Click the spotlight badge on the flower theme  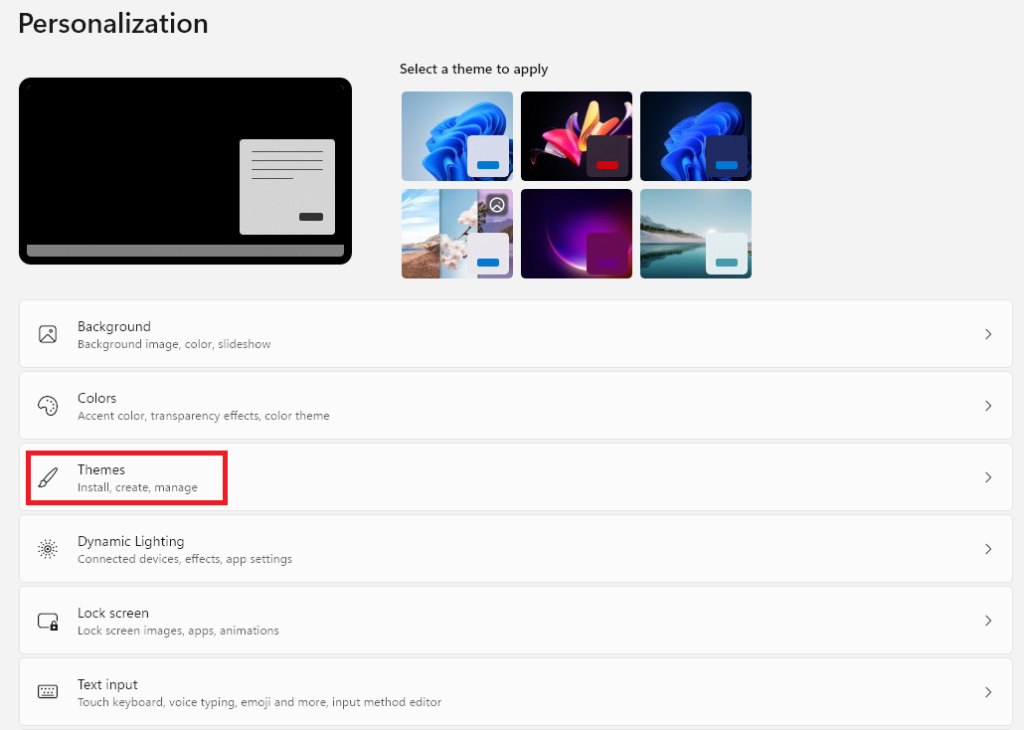tap(497, 205)
